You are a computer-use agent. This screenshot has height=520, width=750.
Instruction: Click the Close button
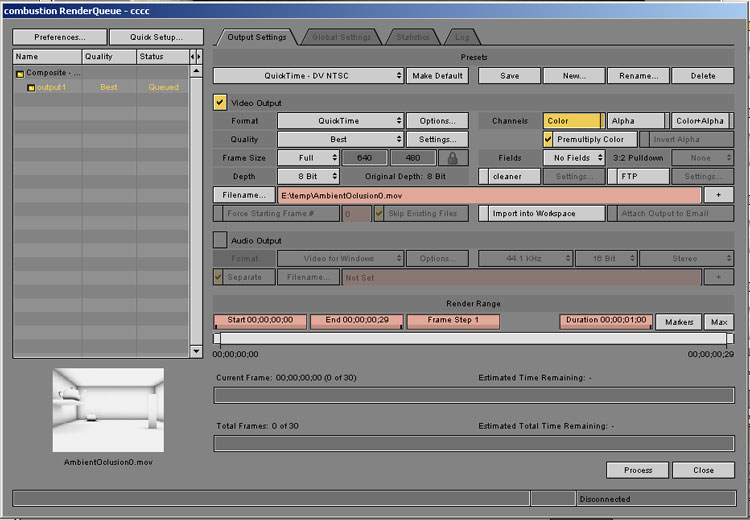coord(703,470)
